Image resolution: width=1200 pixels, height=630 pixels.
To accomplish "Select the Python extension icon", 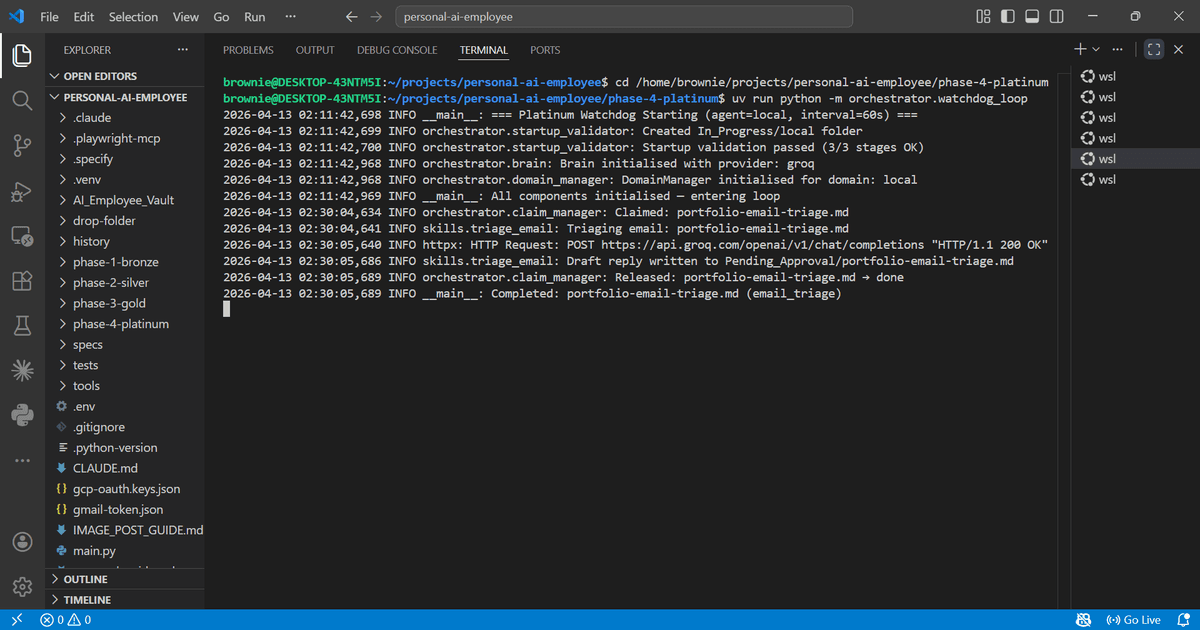I will 22,414.
